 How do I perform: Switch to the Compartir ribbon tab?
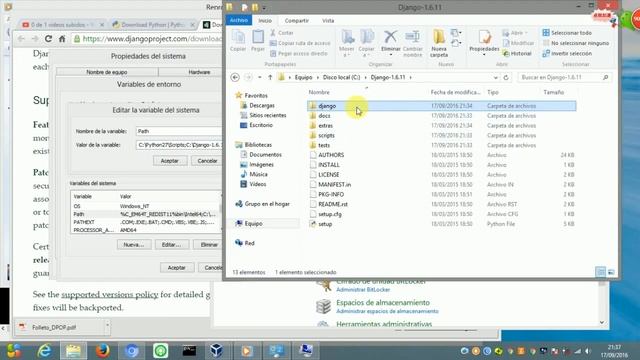click(297, 20)
